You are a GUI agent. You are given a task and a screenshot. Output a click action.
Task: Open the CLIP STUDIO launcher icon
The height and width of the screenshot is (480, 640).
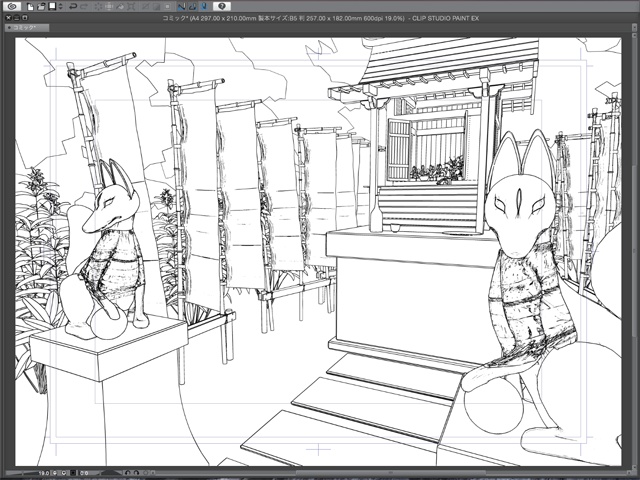[x=12, y=6]
